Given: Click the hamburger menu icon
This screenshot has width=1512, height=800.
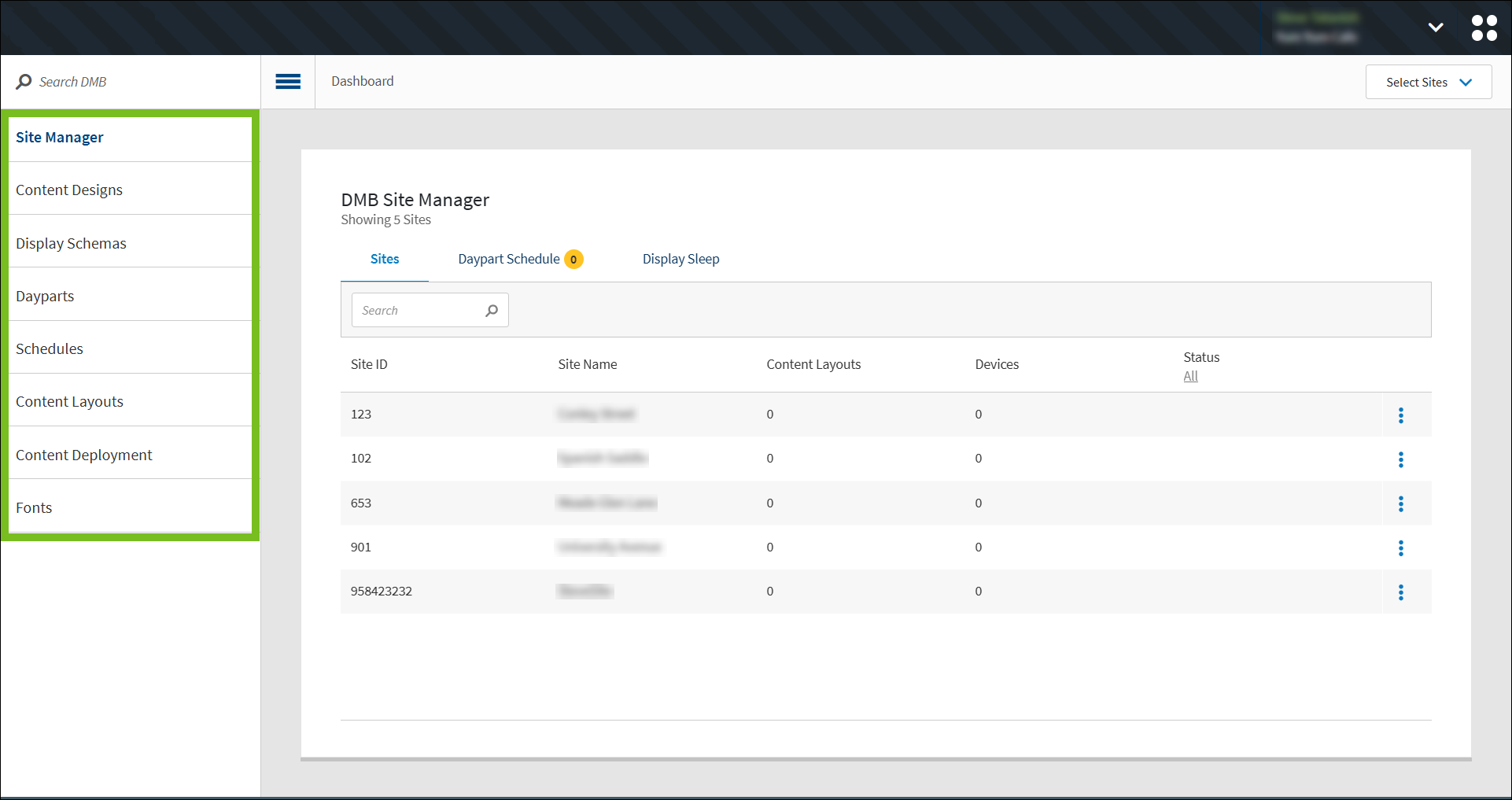Looking at the screenshot, I should [x=288, y=82].
